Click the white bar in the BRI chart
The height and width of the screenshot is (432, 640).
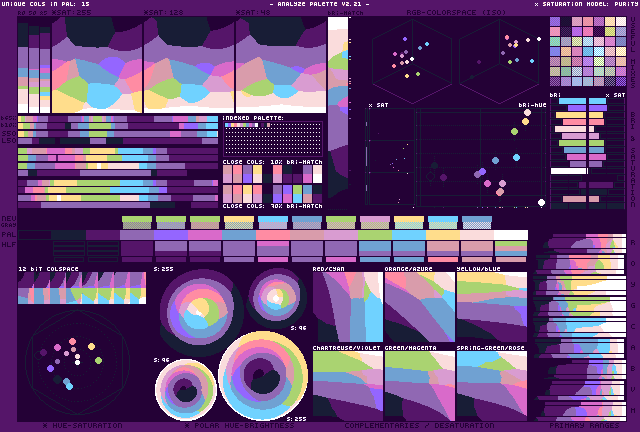[569, 171]
